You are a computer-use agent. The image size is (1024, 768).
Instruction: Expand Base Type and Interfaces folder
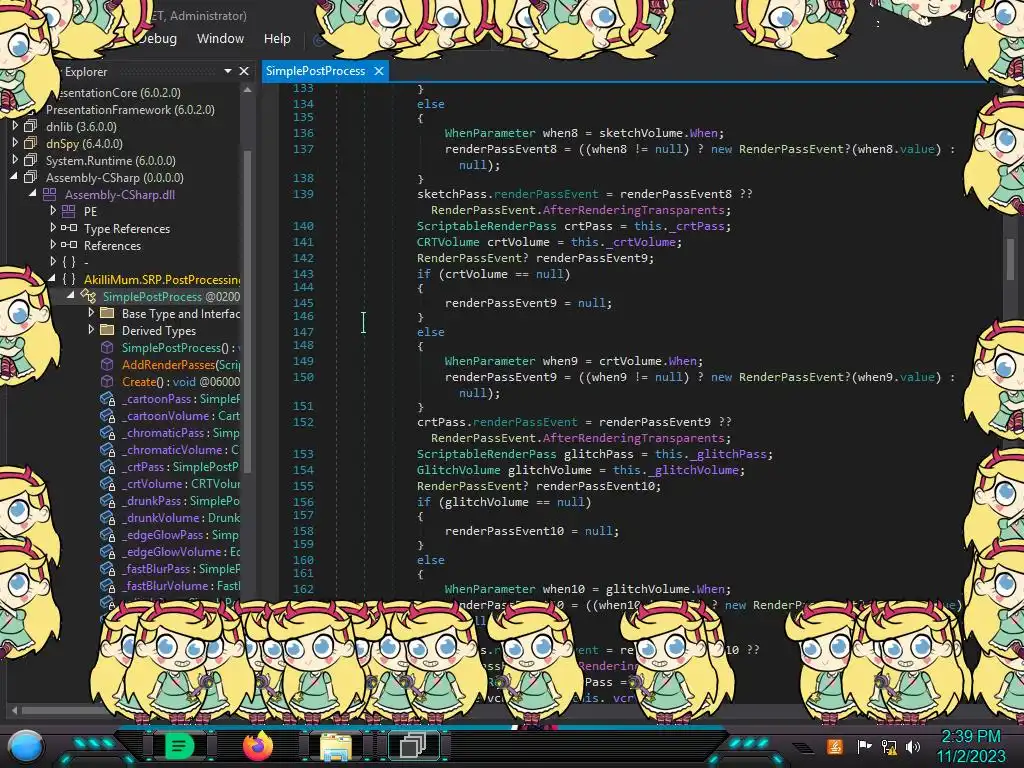point(91,313)
